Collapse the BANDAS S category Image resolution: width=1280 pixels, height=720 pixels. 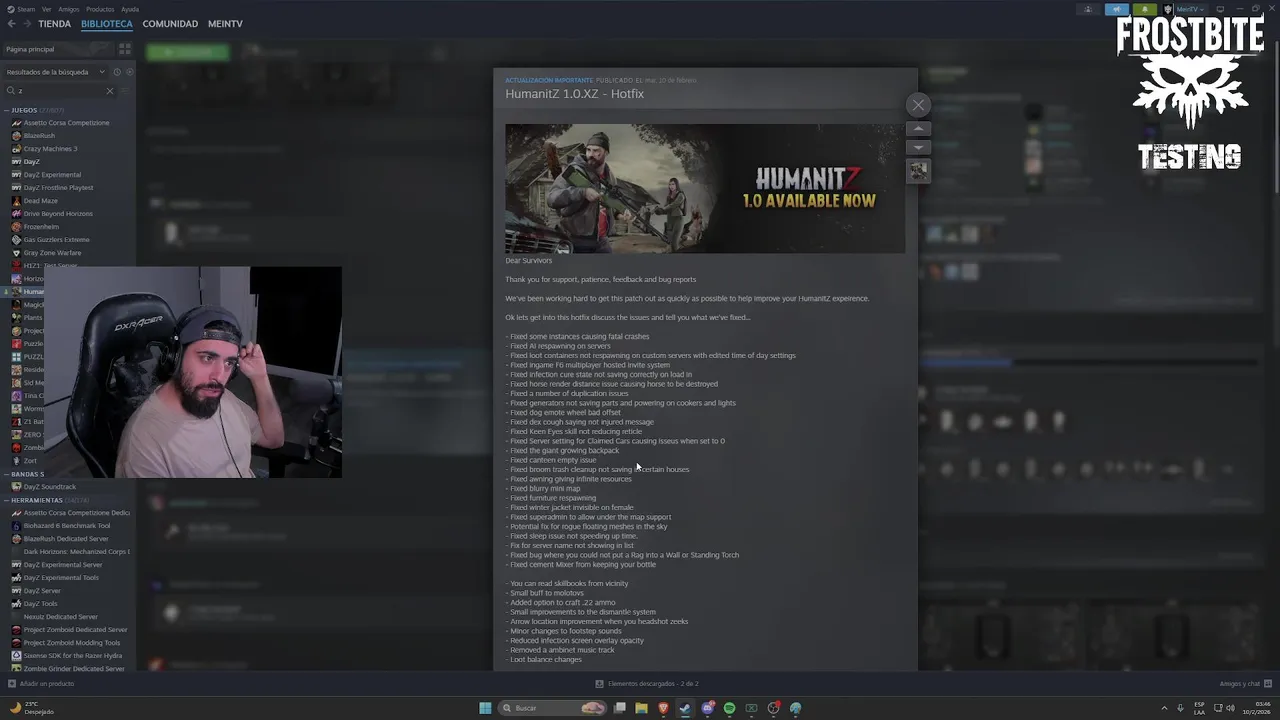click(x=8, y=474)
